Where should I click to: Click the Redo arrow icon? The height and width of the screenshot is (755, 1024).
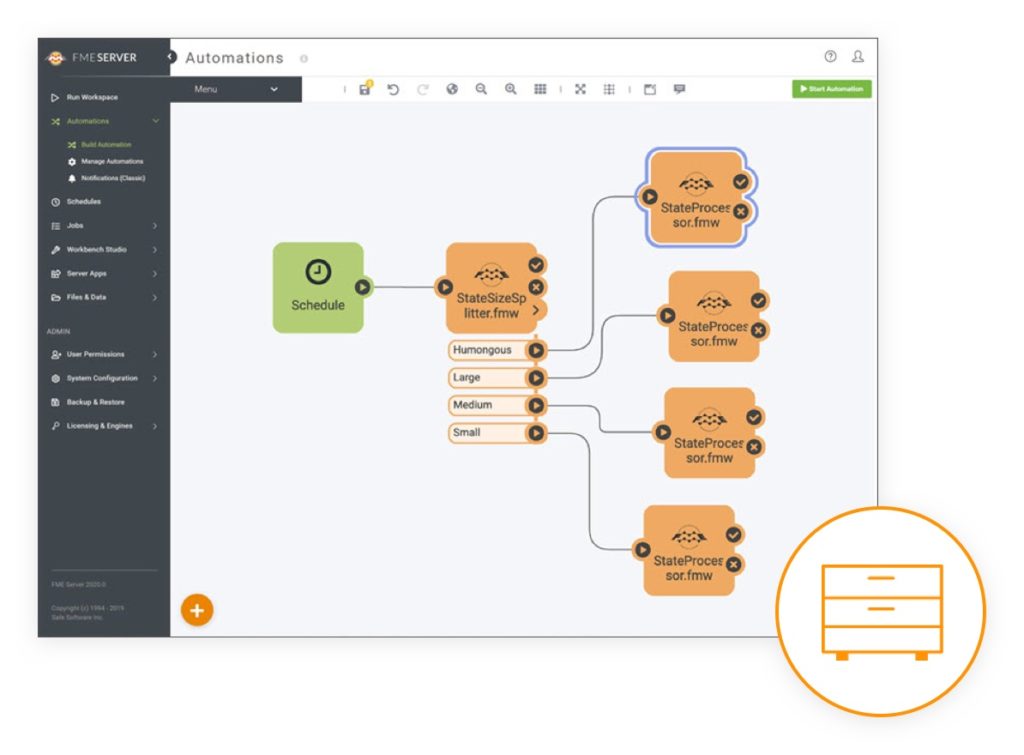(x=423, y=89)
